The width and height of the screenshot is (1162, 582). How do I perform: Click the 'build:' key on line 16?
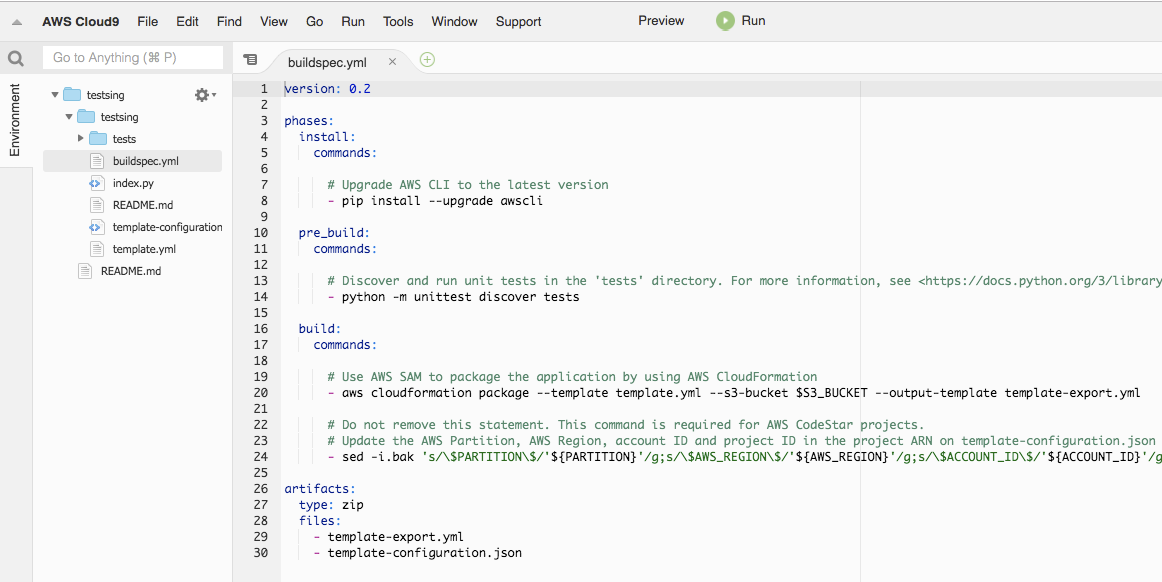click(x=320, y=328)
